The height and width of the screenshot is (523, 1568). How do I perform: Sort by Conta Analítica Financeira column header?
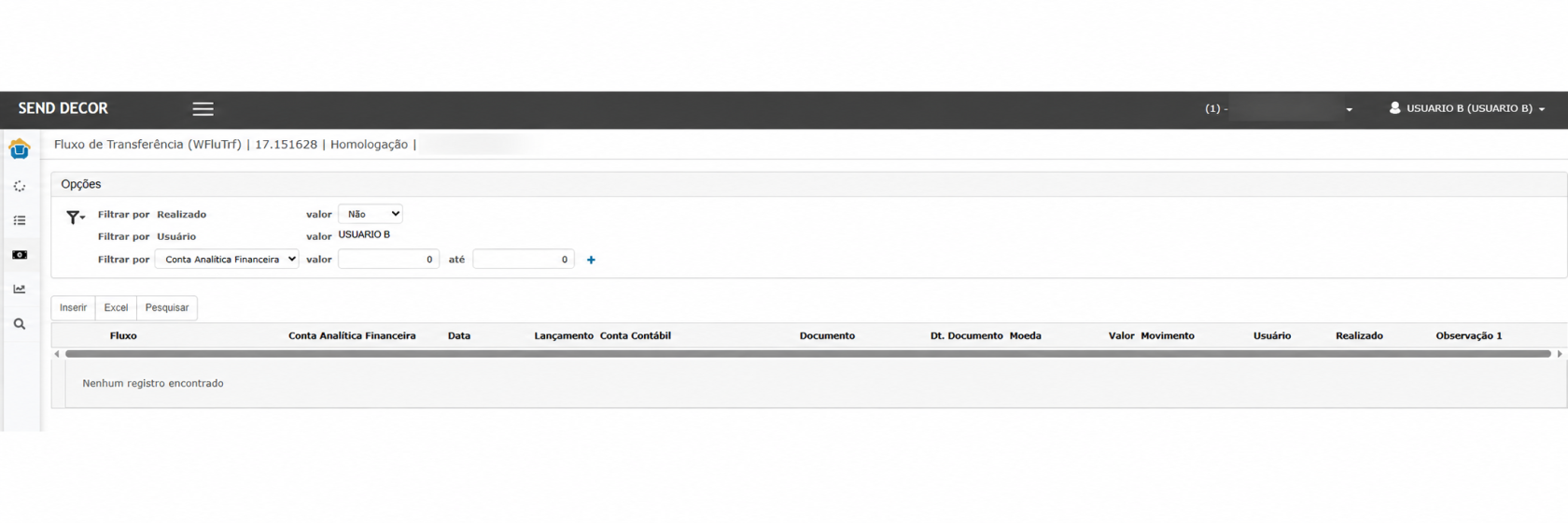coord(352,335)
